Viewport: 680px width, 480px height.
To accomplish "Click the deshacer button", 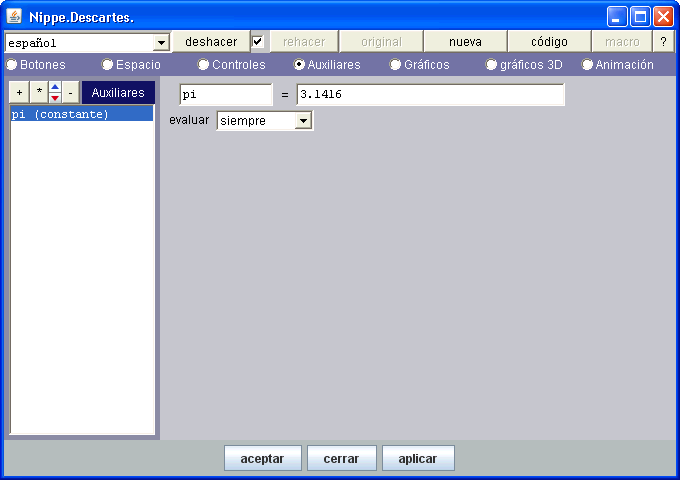I will pyautogui.click(x=211, y=42).
